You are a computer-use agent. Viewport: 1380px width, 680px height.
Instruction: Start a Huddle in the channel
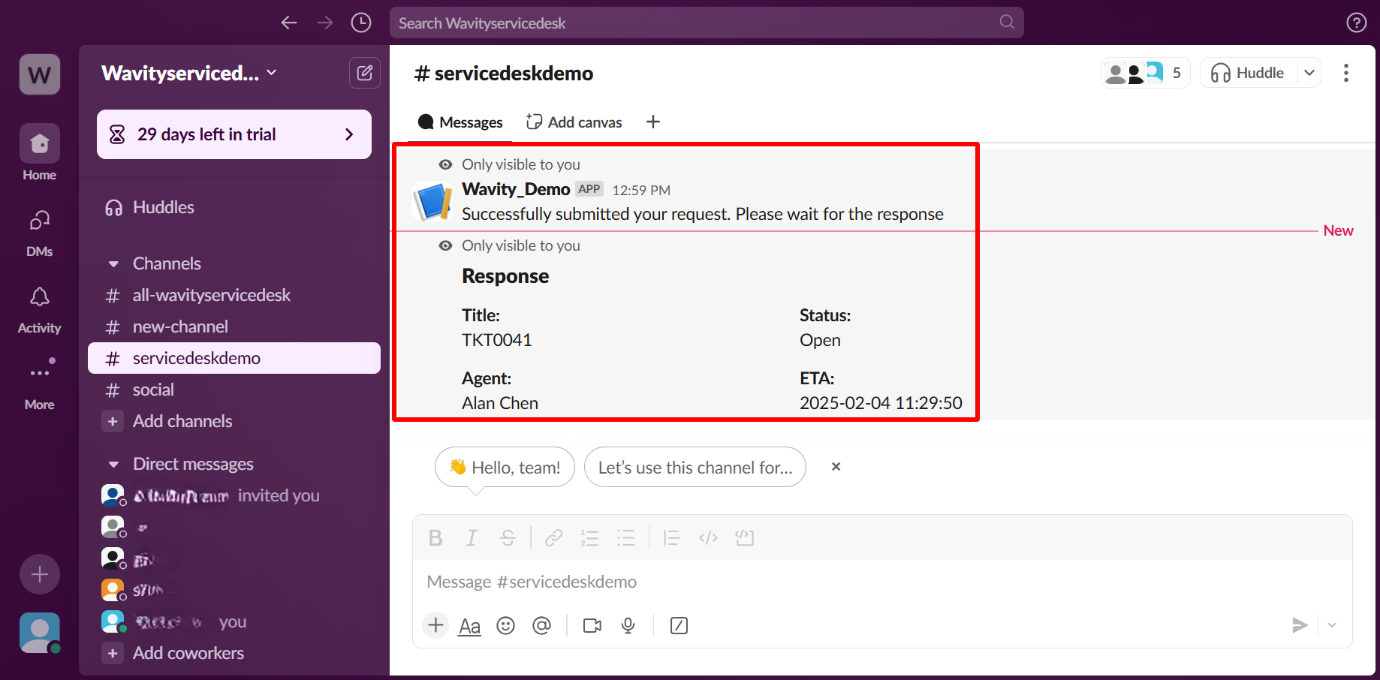1247,72
